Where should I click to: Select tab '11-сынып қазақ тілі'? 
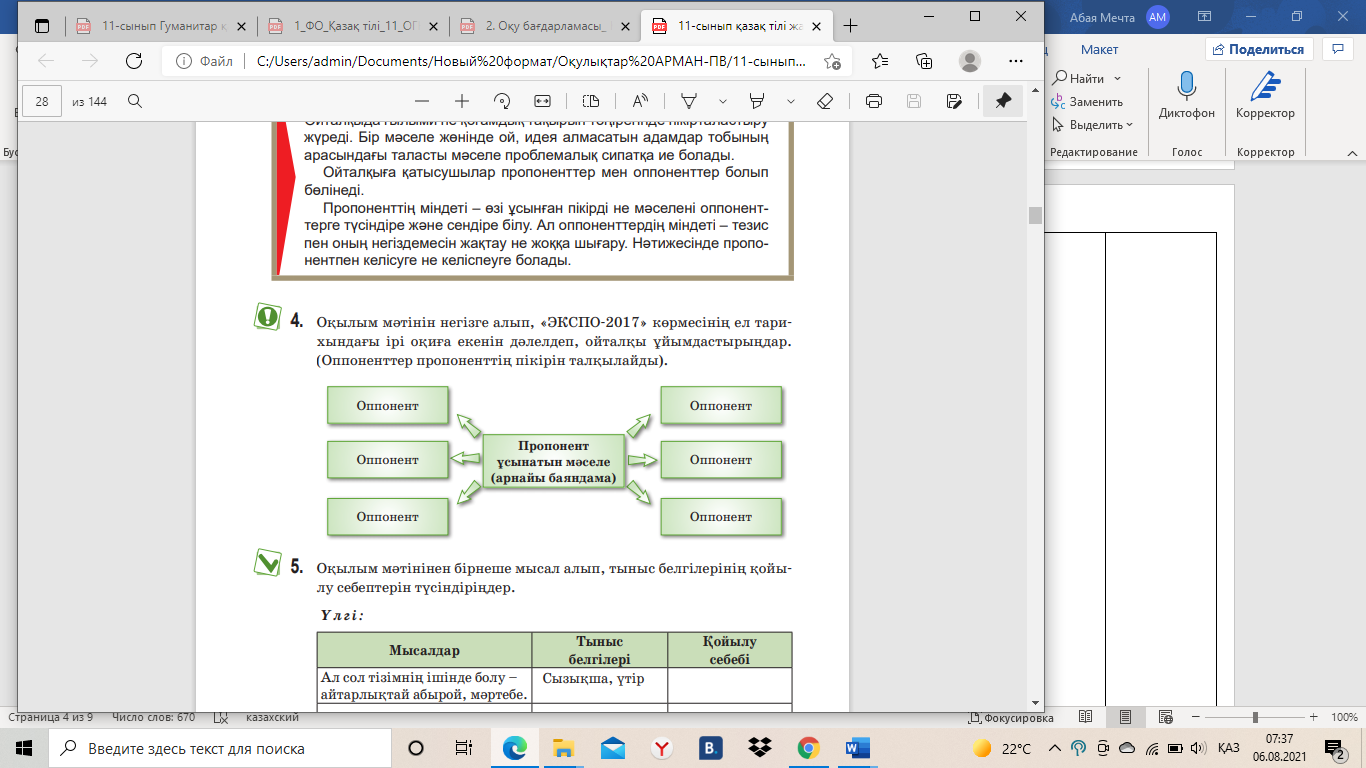tap(735, 26)
